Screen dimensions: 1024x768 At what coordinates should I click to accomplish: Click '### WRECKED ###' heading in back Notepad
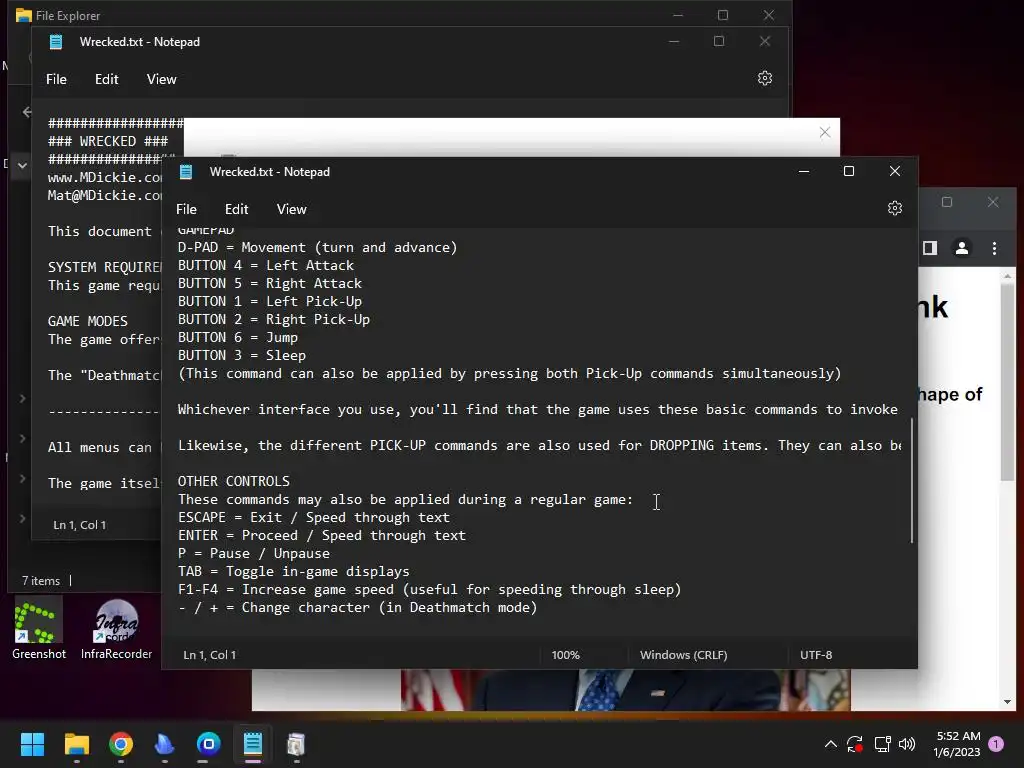point(108,141)
